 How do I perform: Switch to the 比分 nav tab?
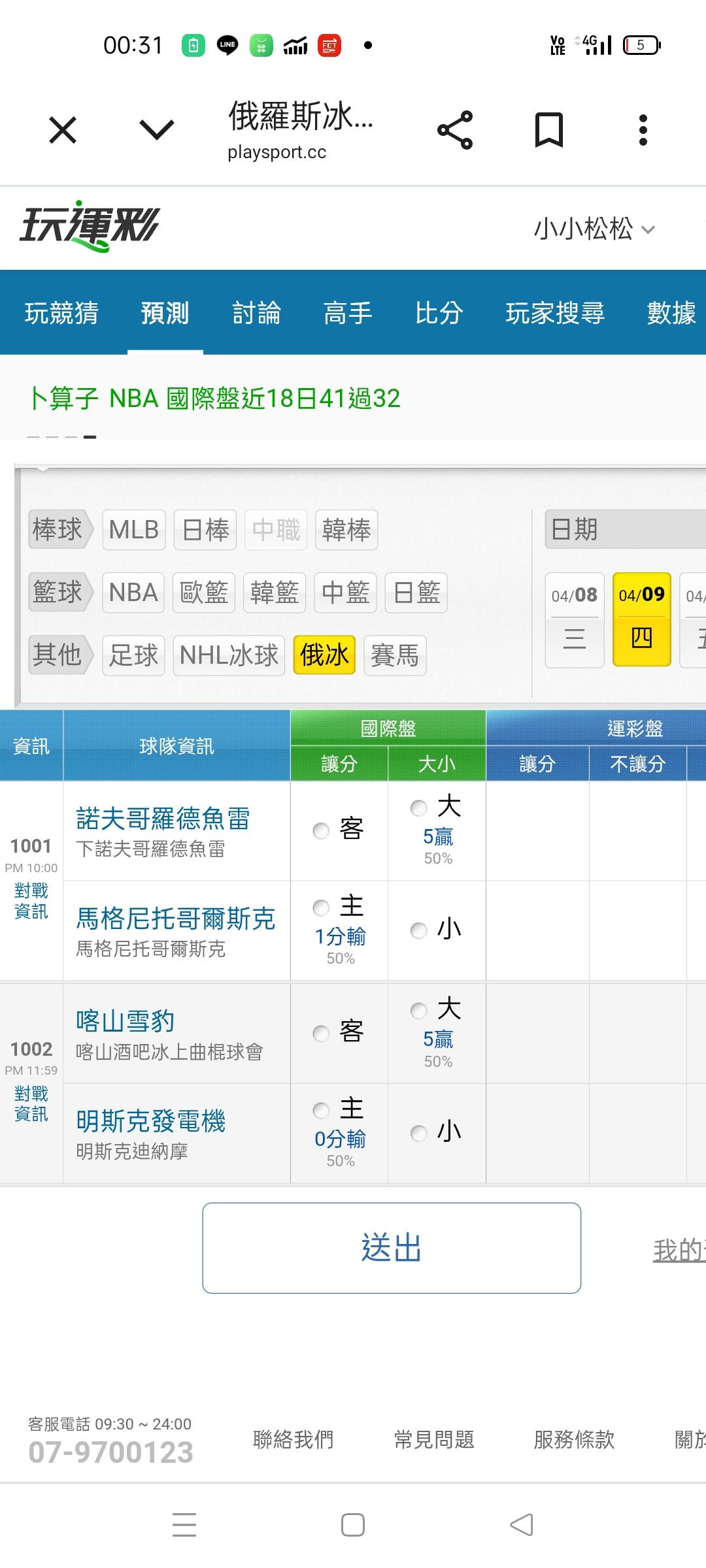tap(439, 313)
